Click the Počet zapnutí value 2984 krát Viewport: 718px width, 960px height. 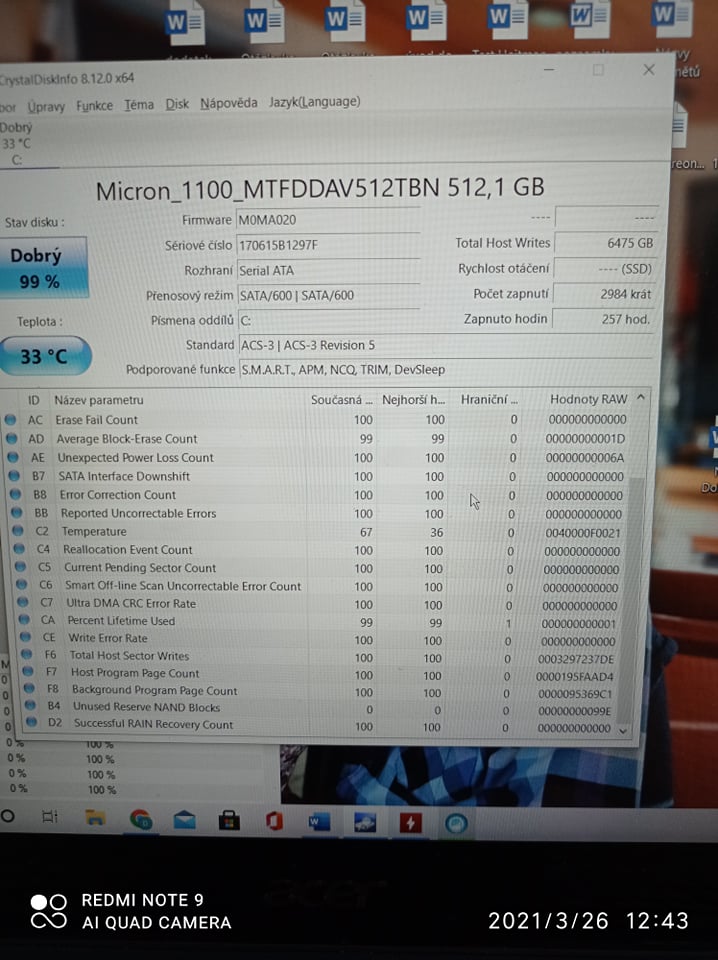click(x=604, y=294)
